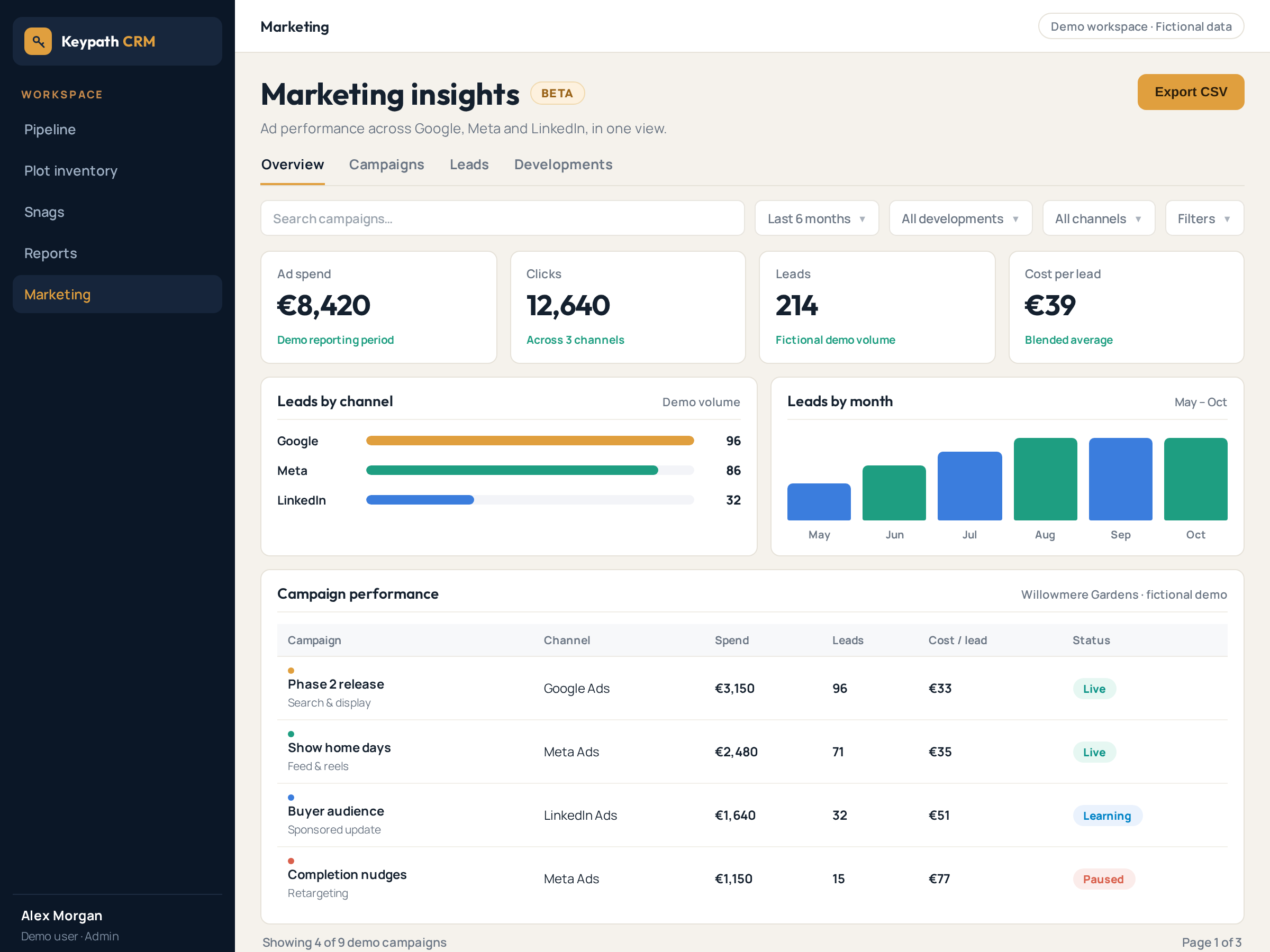
Task: Select the Sep bar in chart
Action: pyautogui.click(x=1120, y=479)
